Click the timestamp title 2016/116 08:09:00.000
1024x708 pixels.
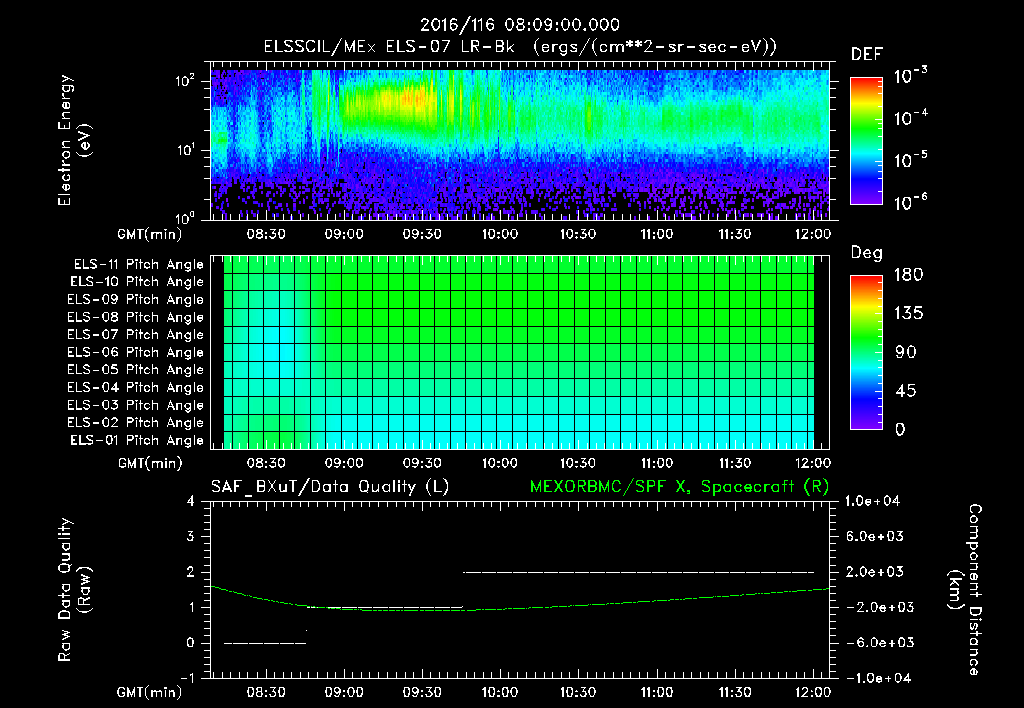pyautogui.click(x=519, y=25)
